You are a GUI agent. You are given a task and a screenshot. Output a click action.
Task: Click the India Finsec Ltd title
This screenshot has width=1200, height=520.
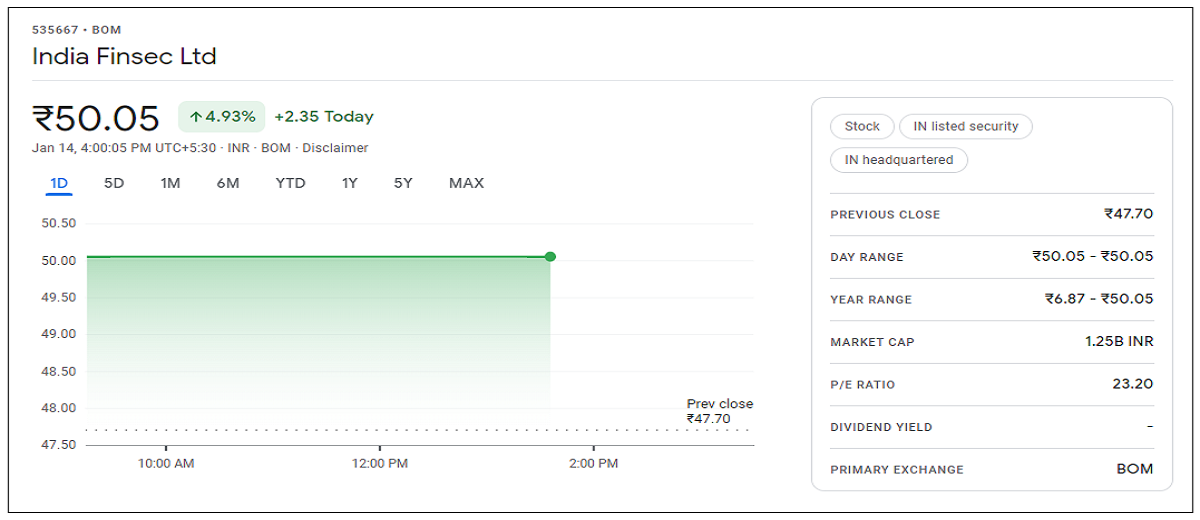coord(124,56)
